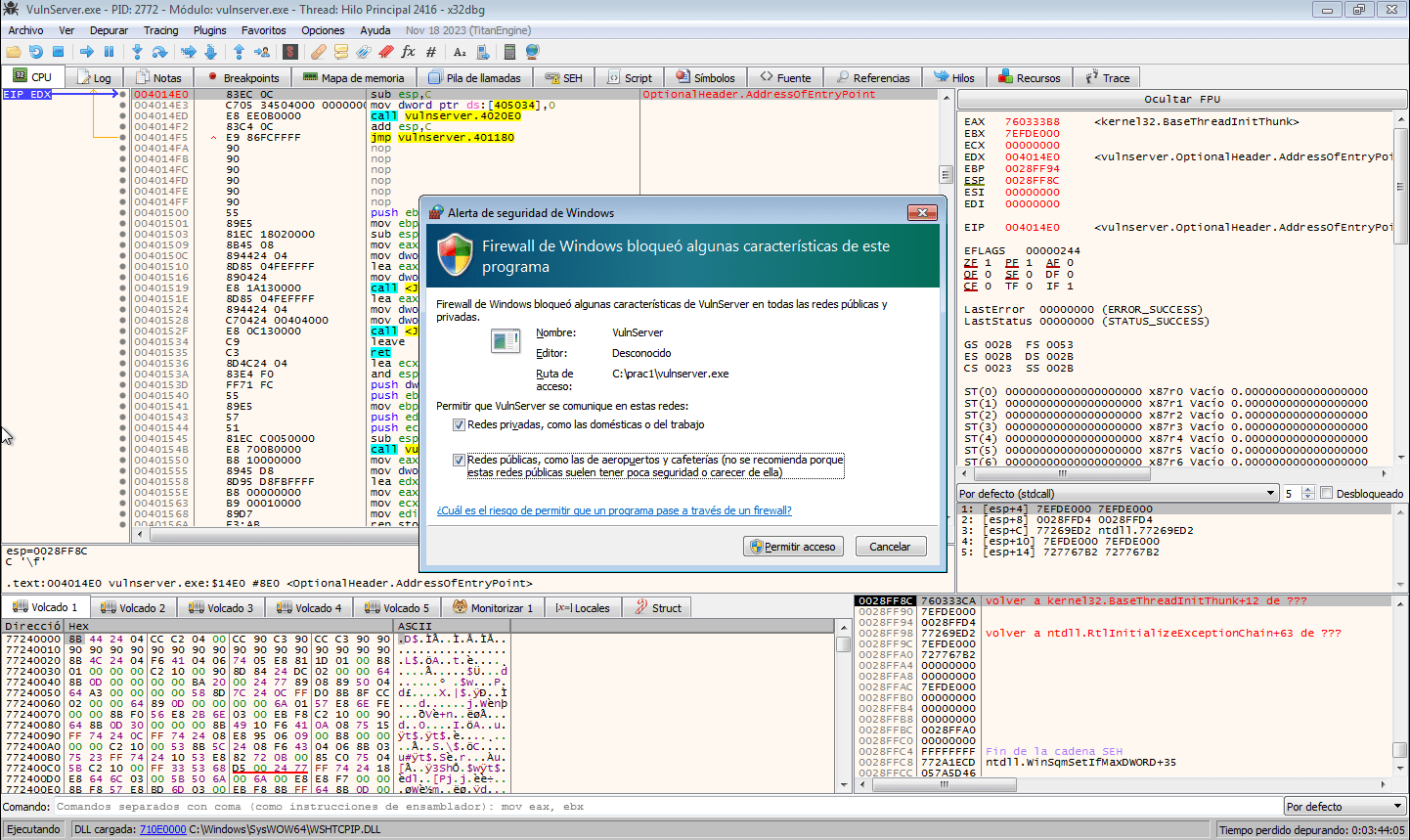
Task: Open the Labels toolbar icon
Action: [364, 52]
